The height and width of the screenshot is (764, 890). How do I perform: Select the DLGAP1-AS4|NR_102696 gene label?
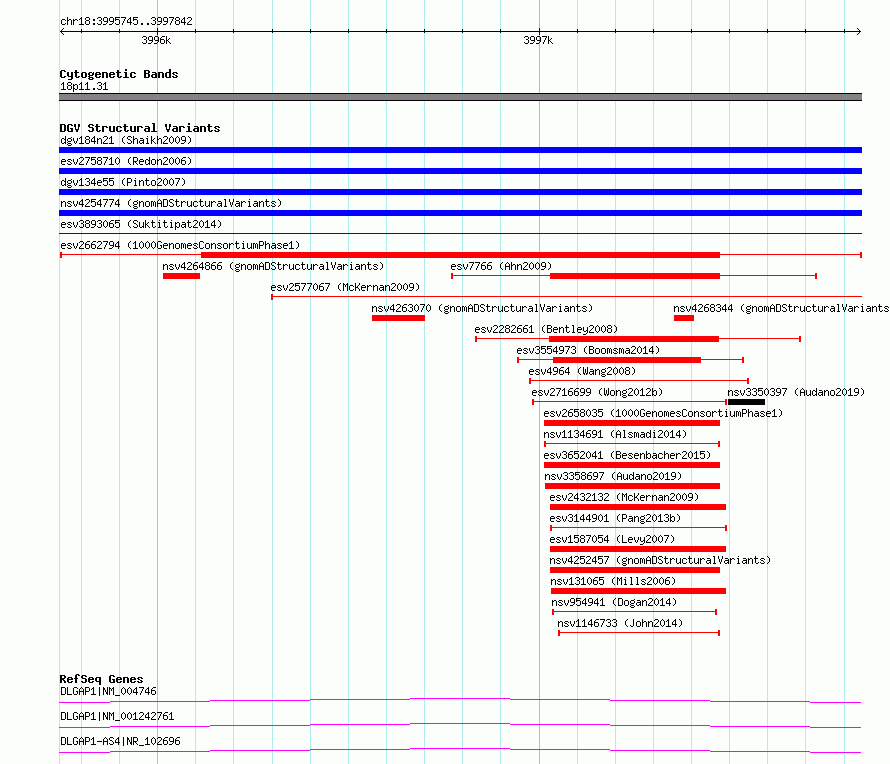[120, 741]
